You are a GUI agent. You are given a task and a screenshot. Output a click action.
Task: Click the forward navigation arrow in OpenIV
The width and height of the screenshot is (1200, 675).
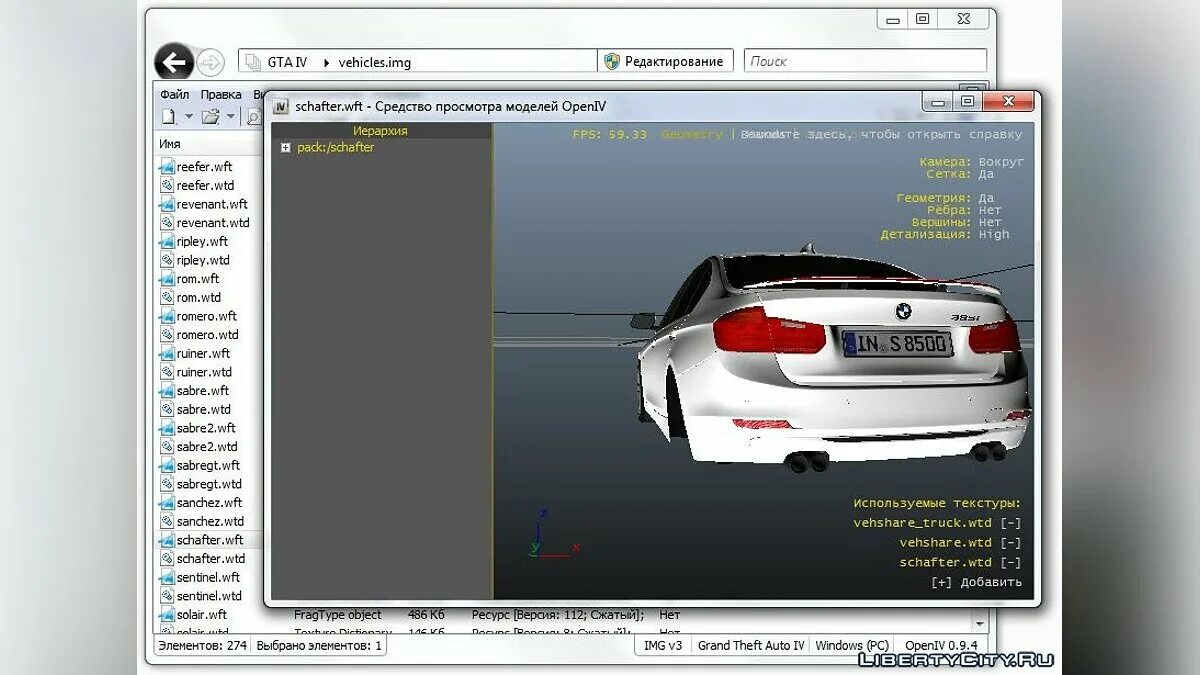[210, 62]
